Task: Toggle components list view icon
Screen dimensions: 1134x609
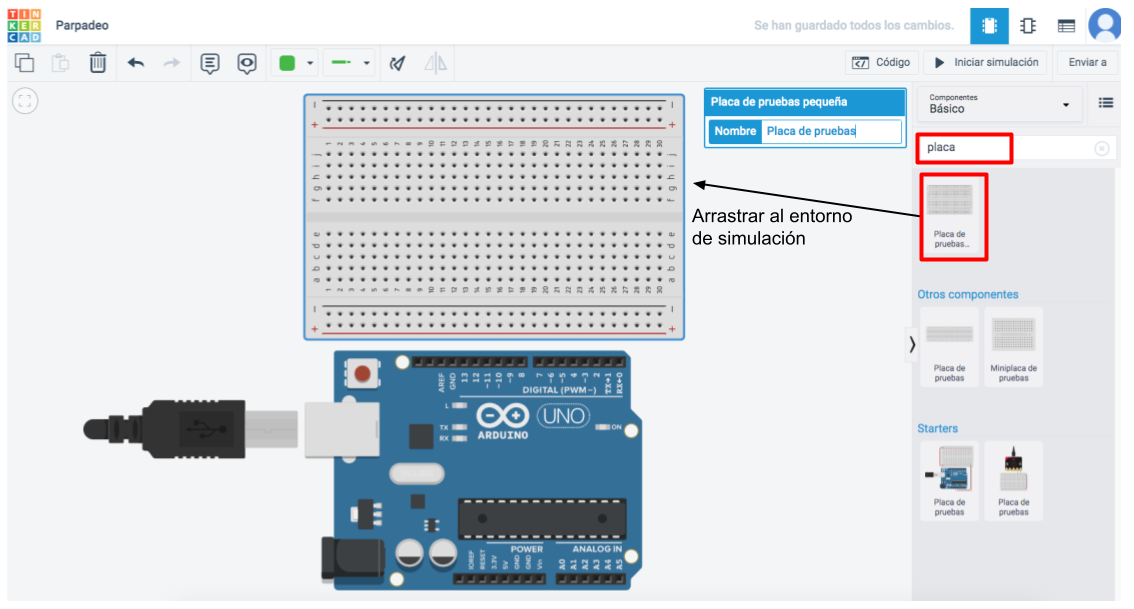Action: (x=1106, y=103)
